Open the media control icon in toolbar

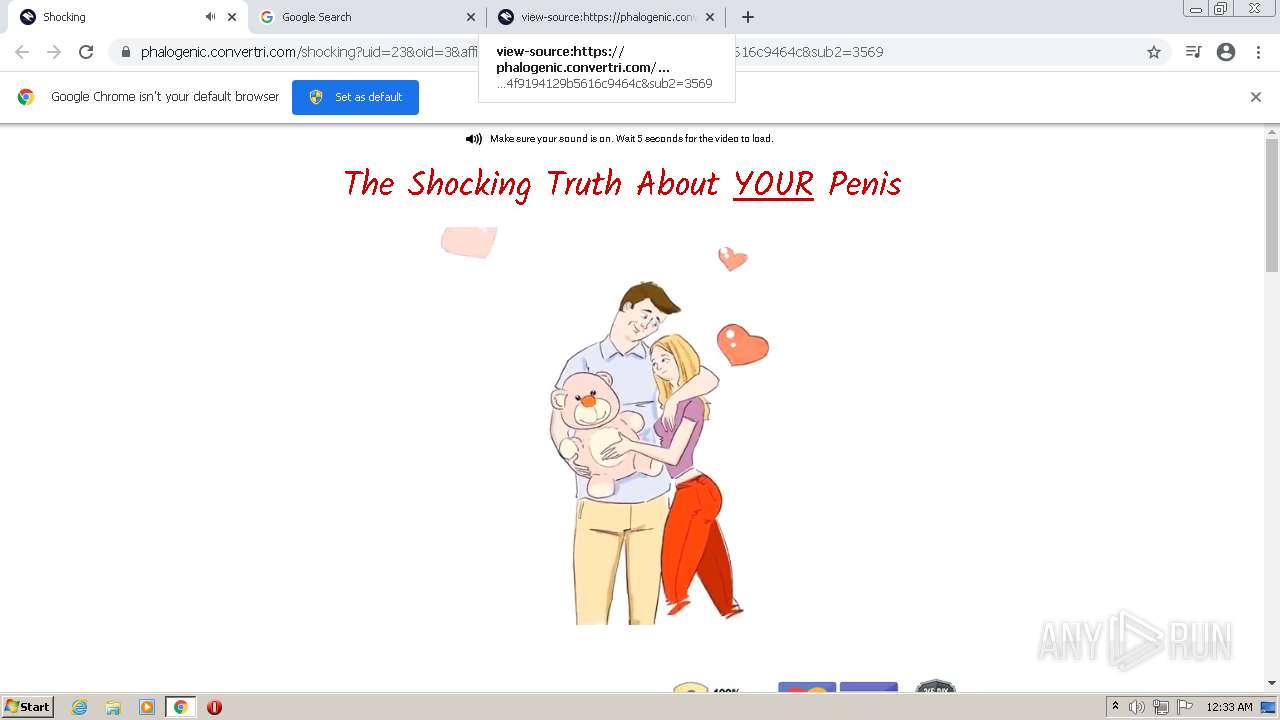[1193, 52]
